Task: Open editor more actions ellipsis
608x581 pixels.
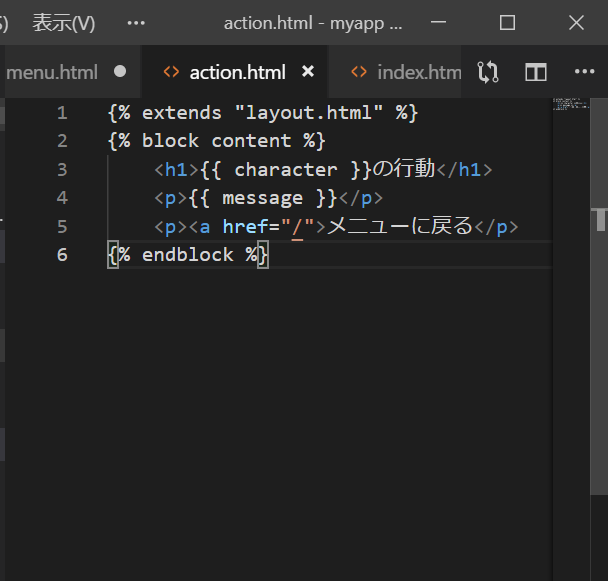Action: pyautogui.click(x=585, y=72)
